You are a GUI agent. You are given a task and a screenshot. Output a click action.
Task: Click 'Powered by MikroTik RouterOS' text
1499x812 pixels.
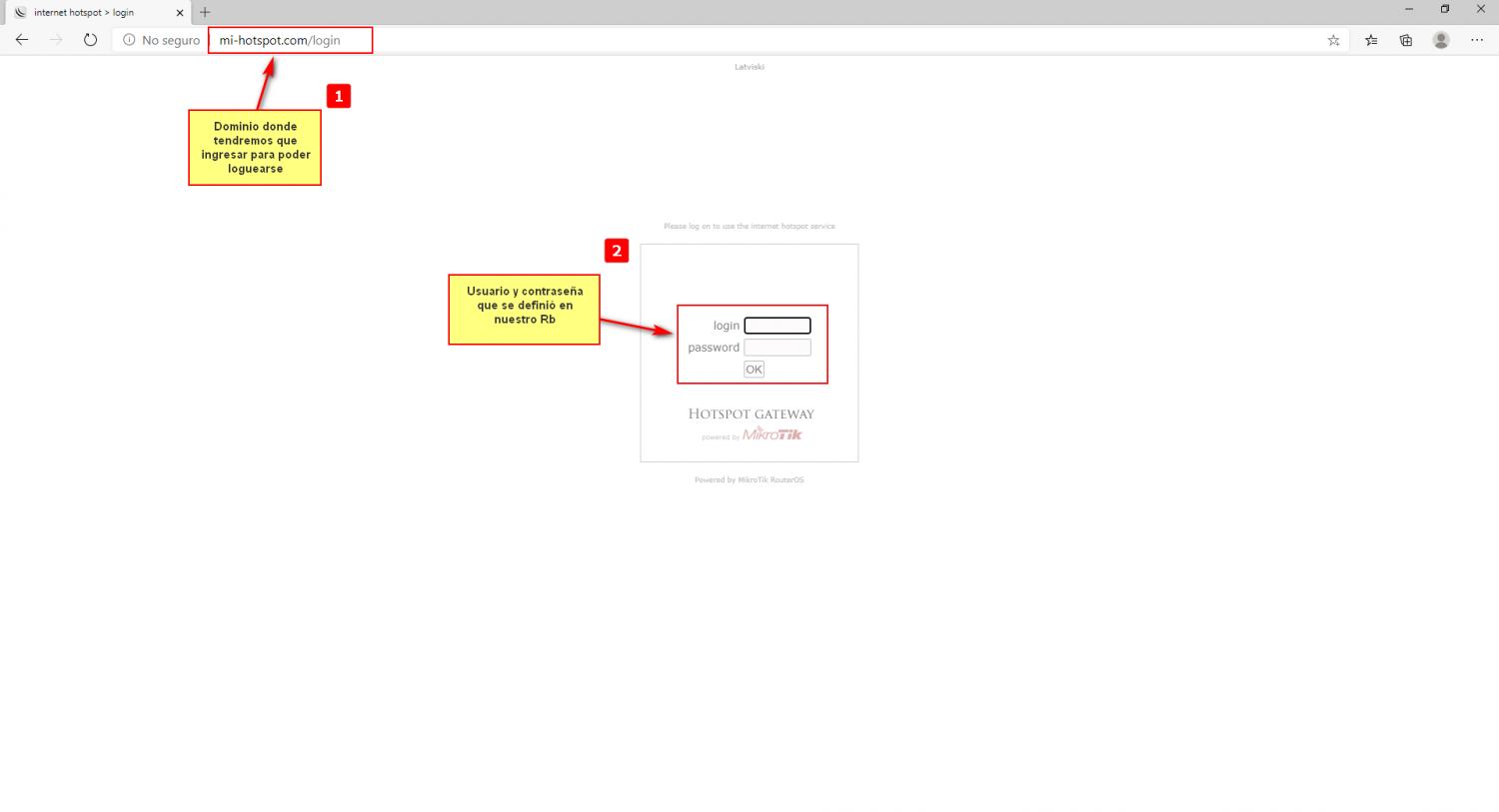coord(749,480)
